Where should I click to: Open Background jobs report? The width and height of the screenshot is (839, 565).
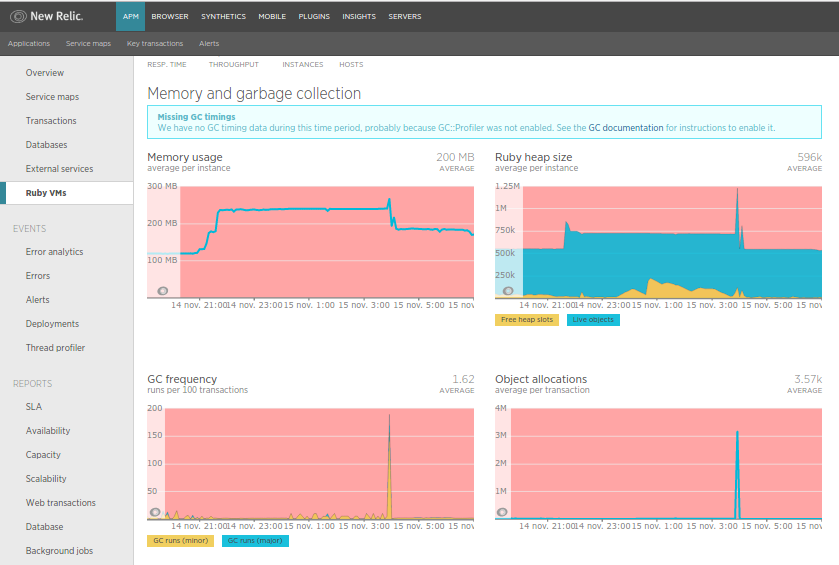coord(59,551)
